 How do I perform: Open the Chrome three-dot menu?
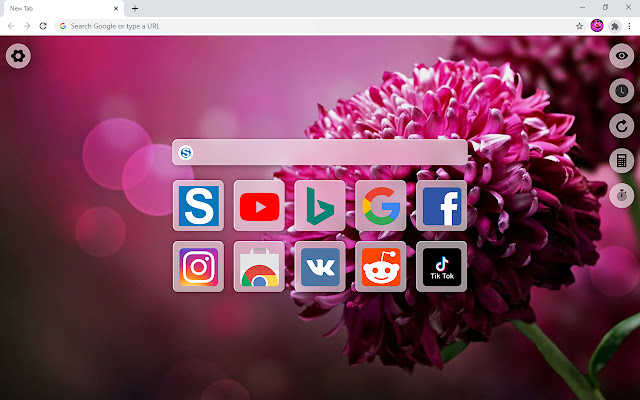(x=629, y=26)
